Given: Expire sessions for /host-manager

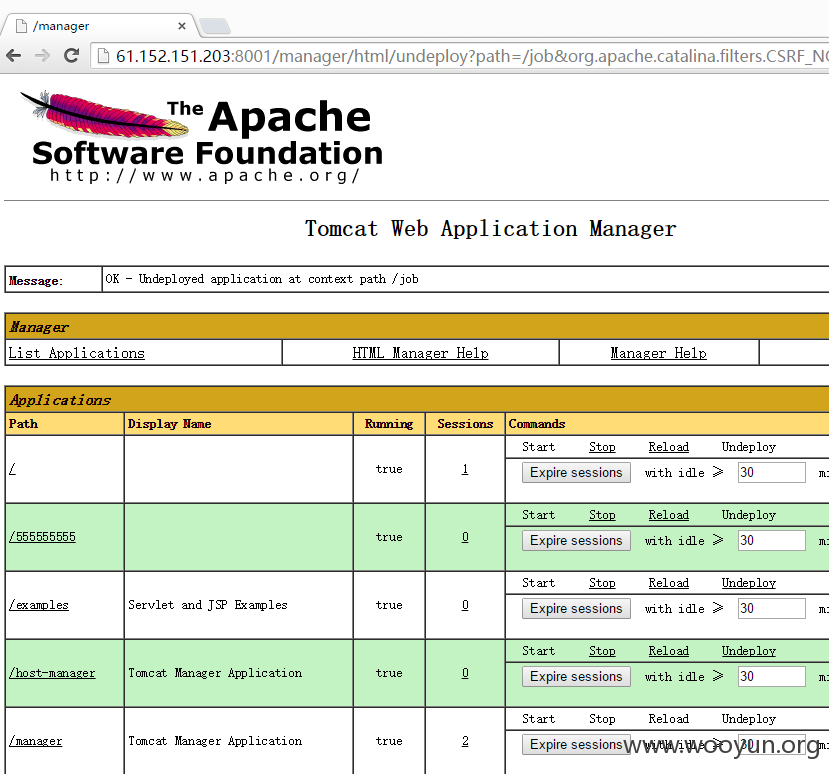Looking at the screenshot, I should point(576,676).
